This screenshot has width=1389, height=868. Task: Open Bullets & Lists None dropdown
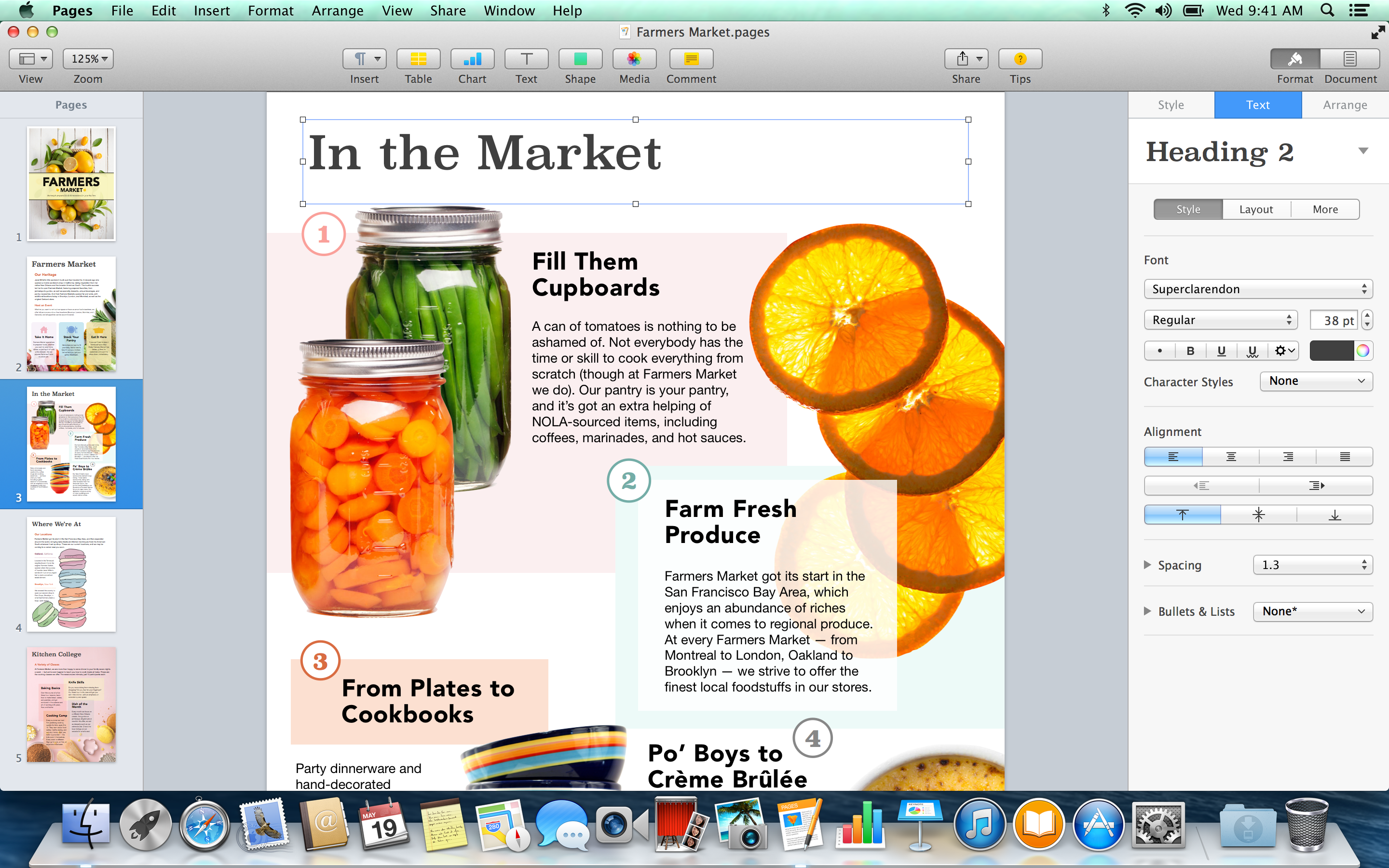tap(1313, 611)
